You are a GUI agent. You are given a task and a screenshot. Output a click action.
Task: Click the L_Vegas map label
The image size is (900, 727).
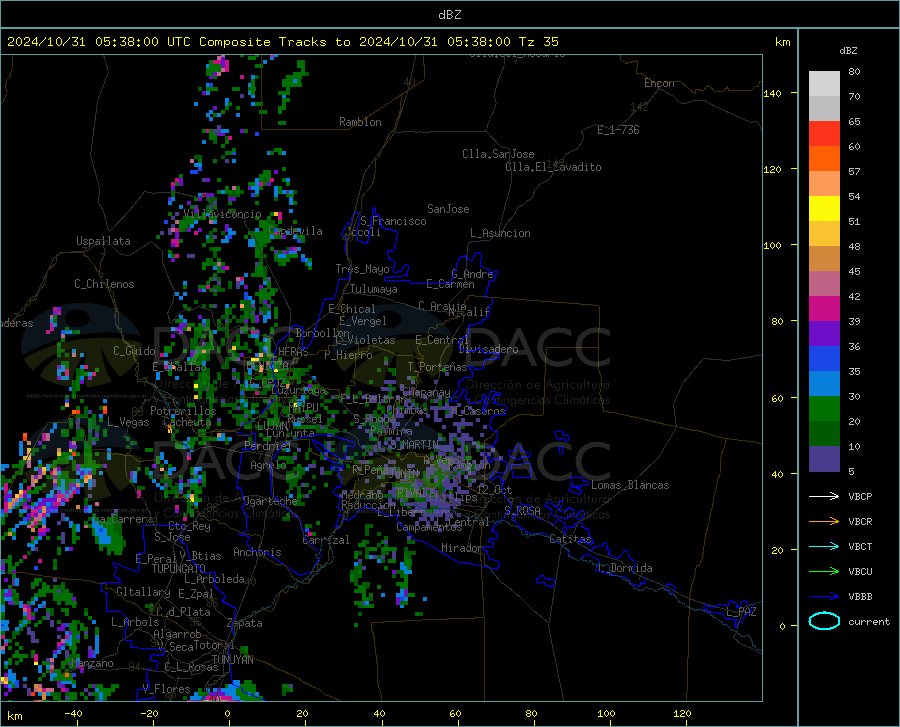point(128,422)
